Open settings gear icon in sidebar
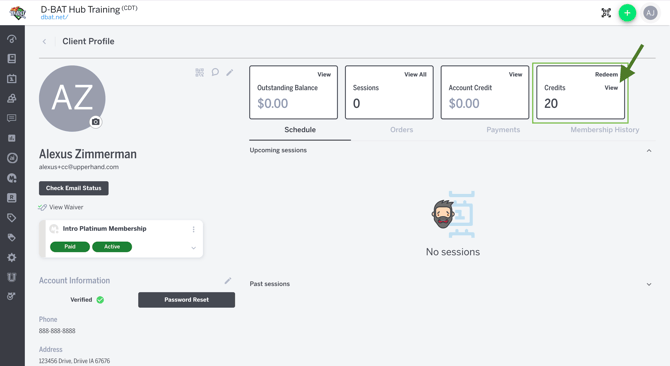Screen dimensions: 670x366 12,258
